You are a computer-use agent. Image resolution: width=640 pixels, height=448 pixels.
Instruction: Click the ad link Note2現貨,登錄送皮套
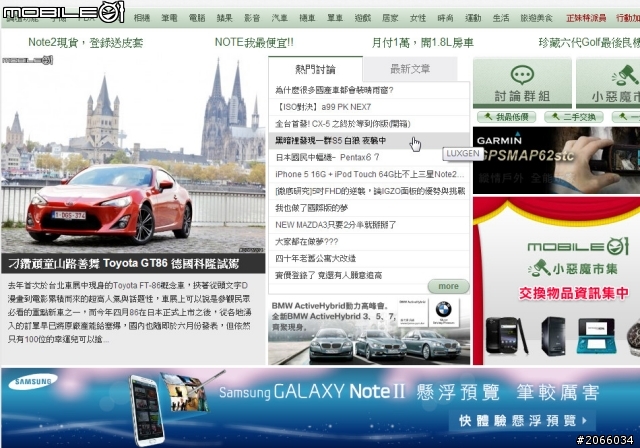[86, 42]
